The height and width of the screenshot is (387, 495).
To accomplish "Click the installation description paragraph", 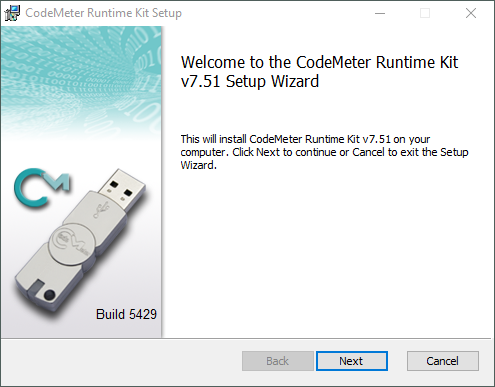I will (324, 152).
